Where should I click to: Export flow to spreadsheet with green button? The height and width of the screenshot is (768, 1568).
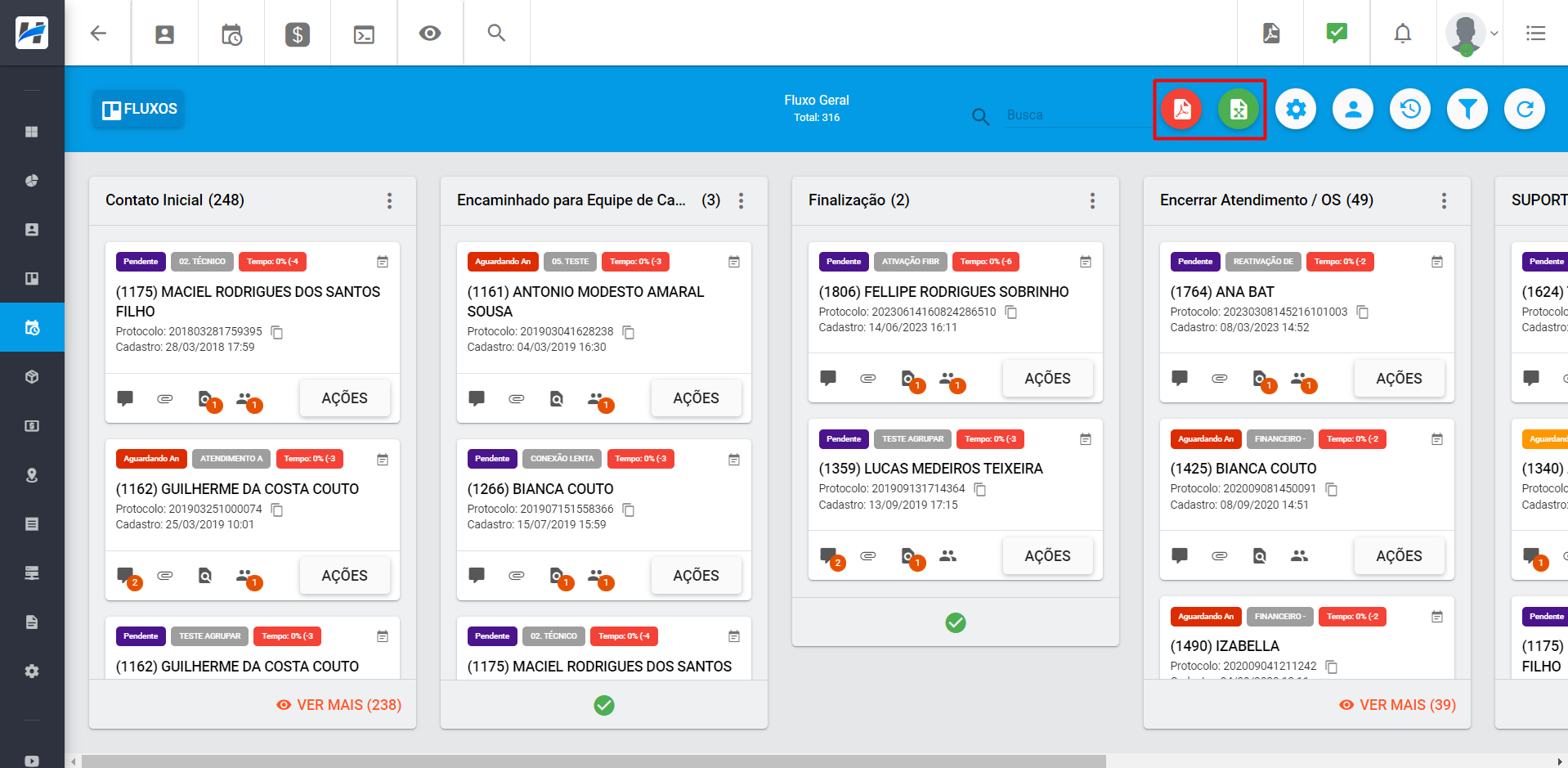coord(1239,109)
